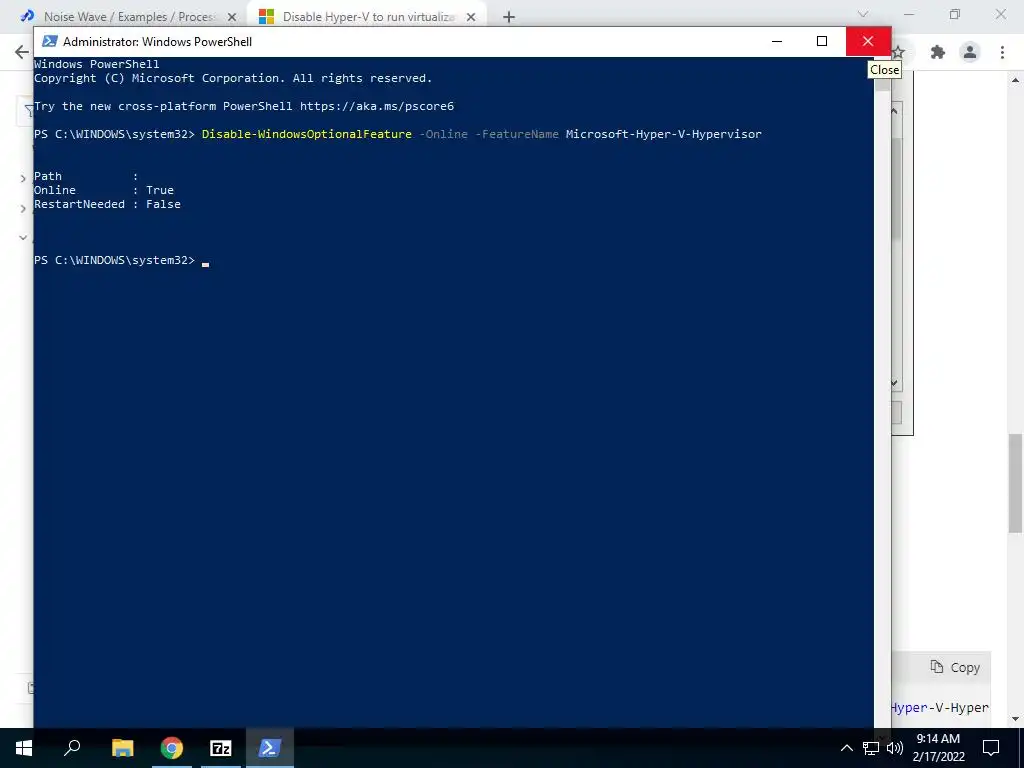This screenshot has height=768, width=1024.
Task: Open Chrome profile avatar
Action: click(970, 52)
